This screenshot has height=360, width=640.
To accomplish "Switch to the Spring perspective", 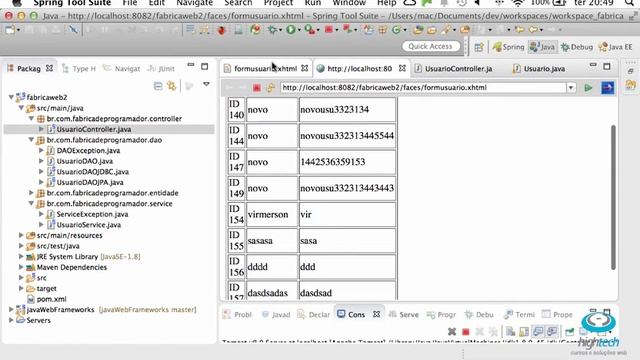I will (508, 47).
